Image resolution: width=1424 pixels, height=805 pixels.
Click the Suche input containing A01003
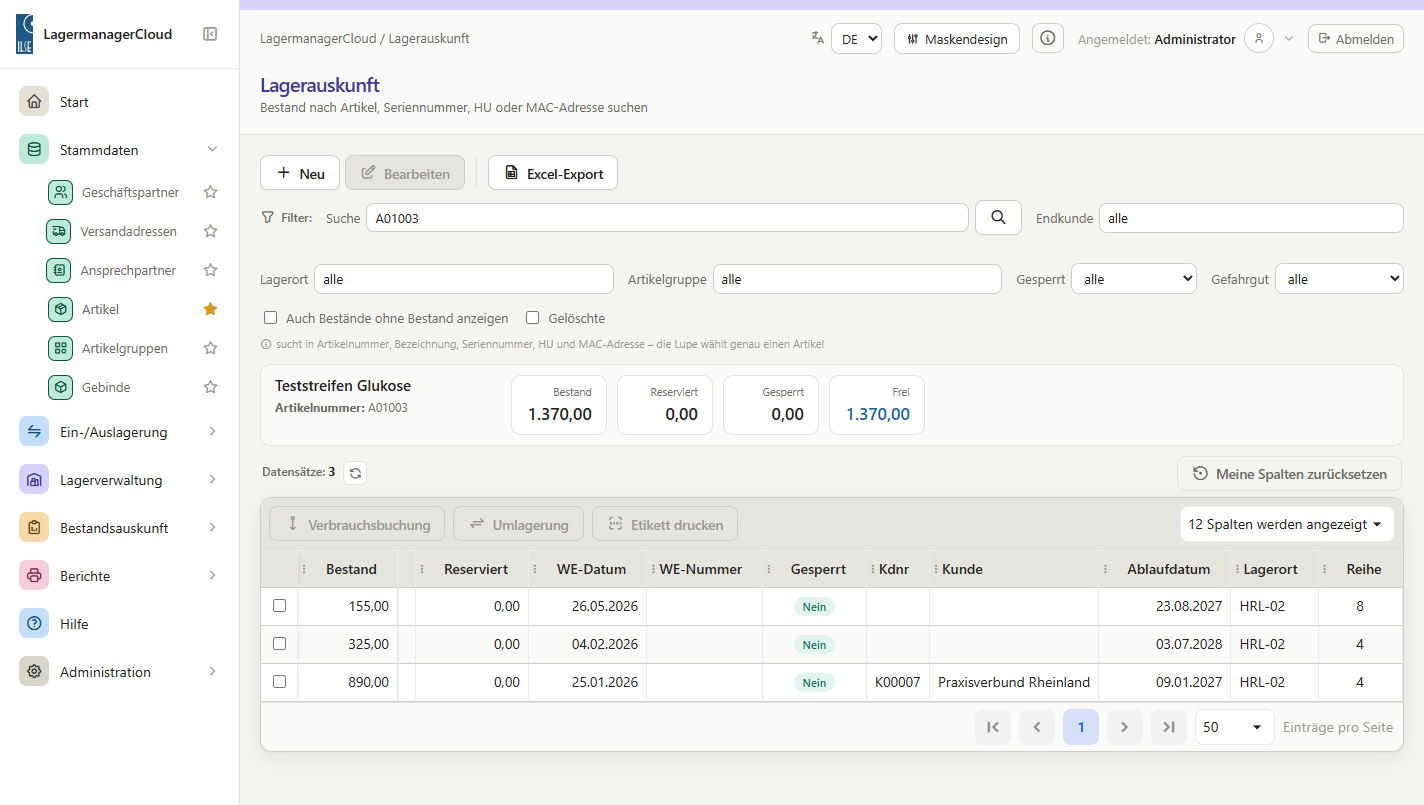pyautogui.click(x=667, y=218)
